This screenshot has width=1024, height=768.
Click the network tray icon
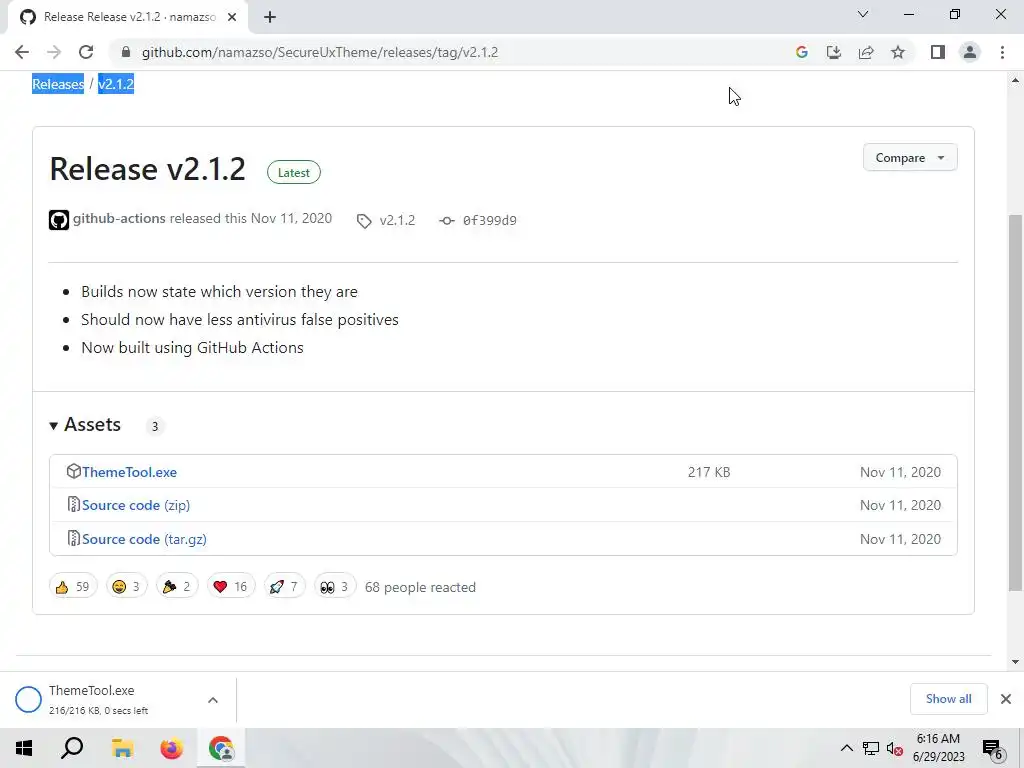pyautogui.click(x=871, y=748)
